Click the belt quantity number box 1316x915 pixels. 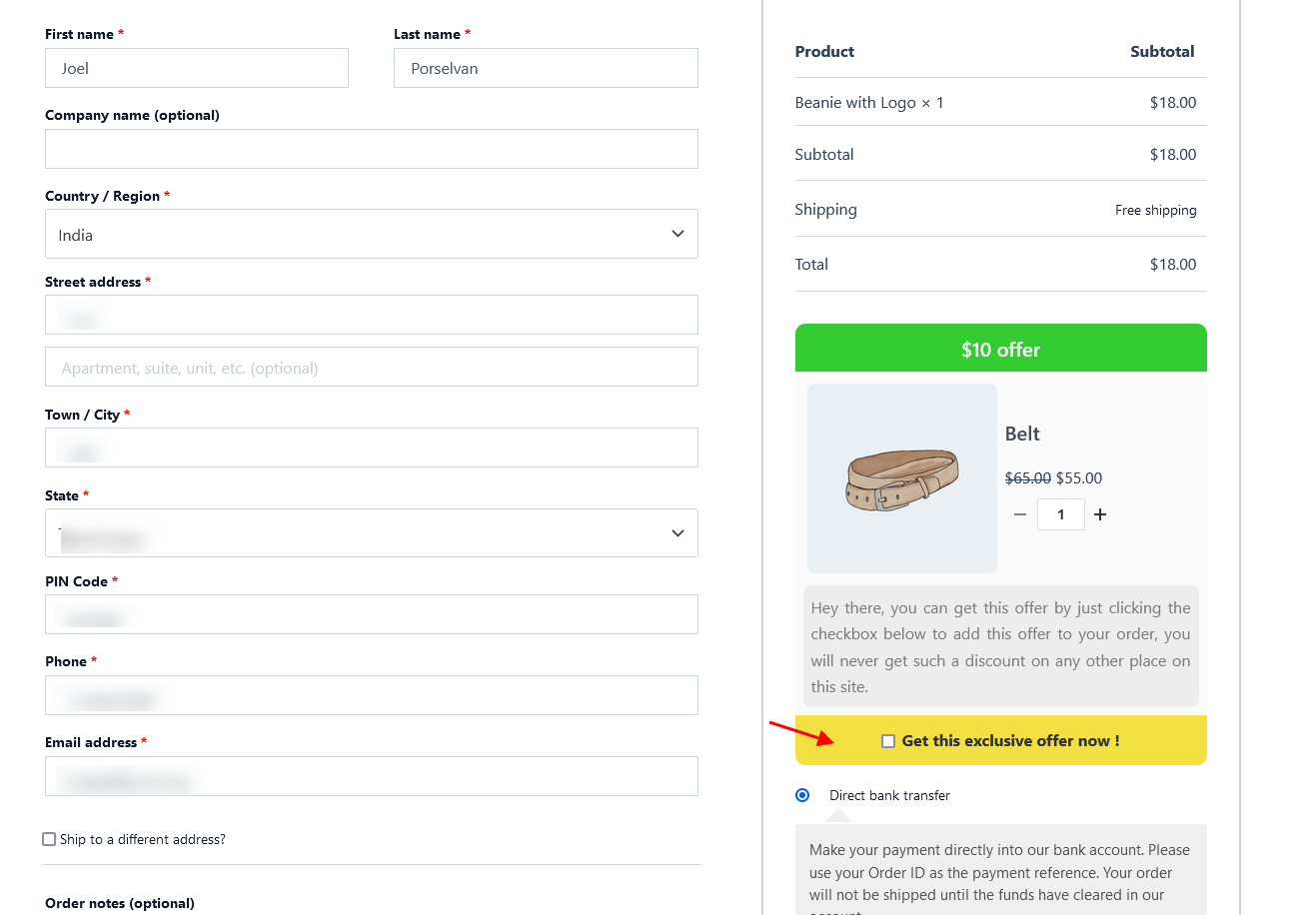1060,514
